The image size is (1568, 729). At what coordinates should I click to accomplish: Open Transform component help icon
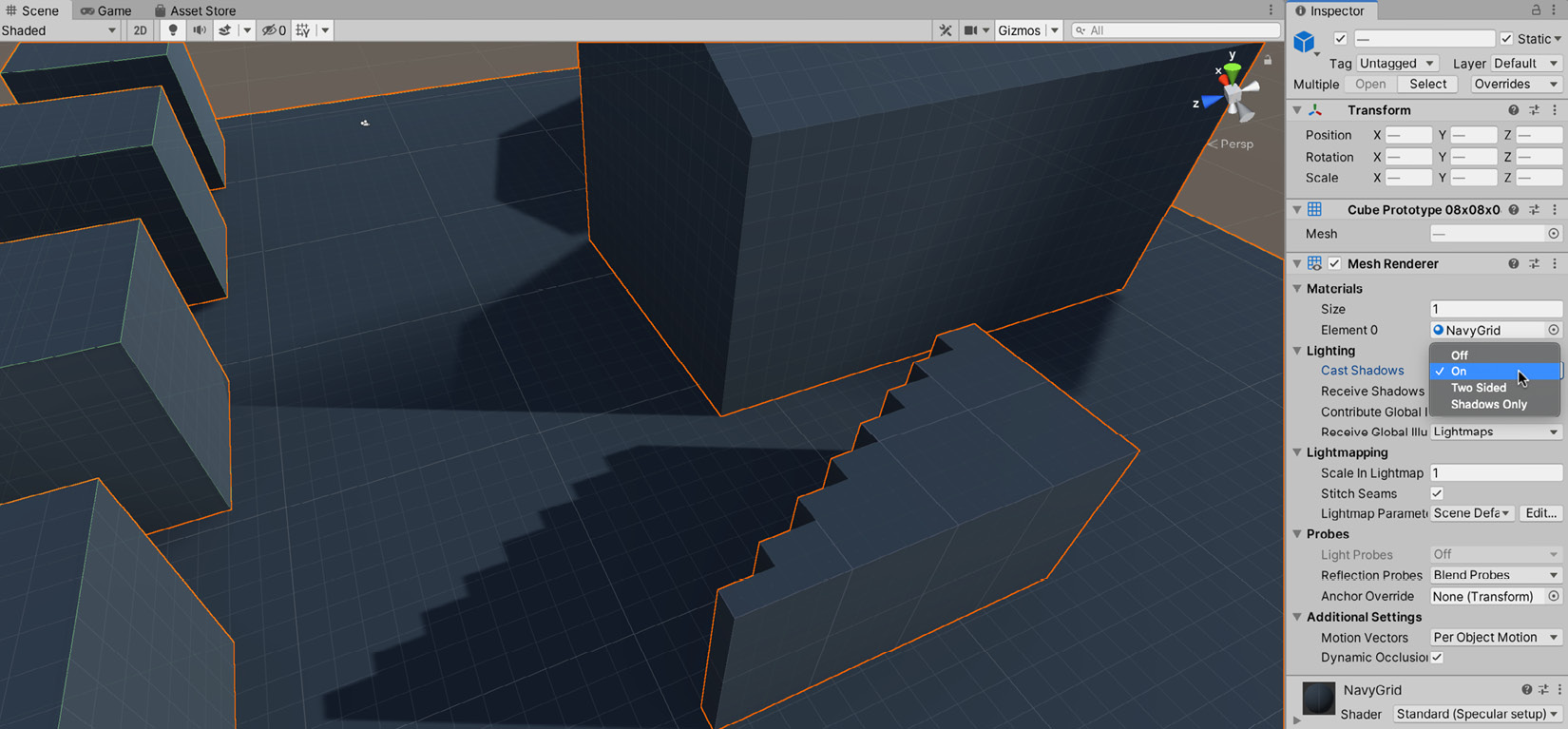click(x=1514, y=110)
